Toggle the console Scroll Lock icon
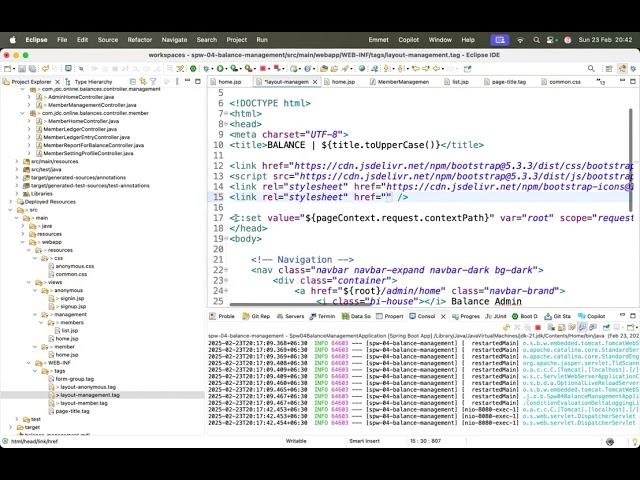 pyautogui.click(x=562, y=327)
